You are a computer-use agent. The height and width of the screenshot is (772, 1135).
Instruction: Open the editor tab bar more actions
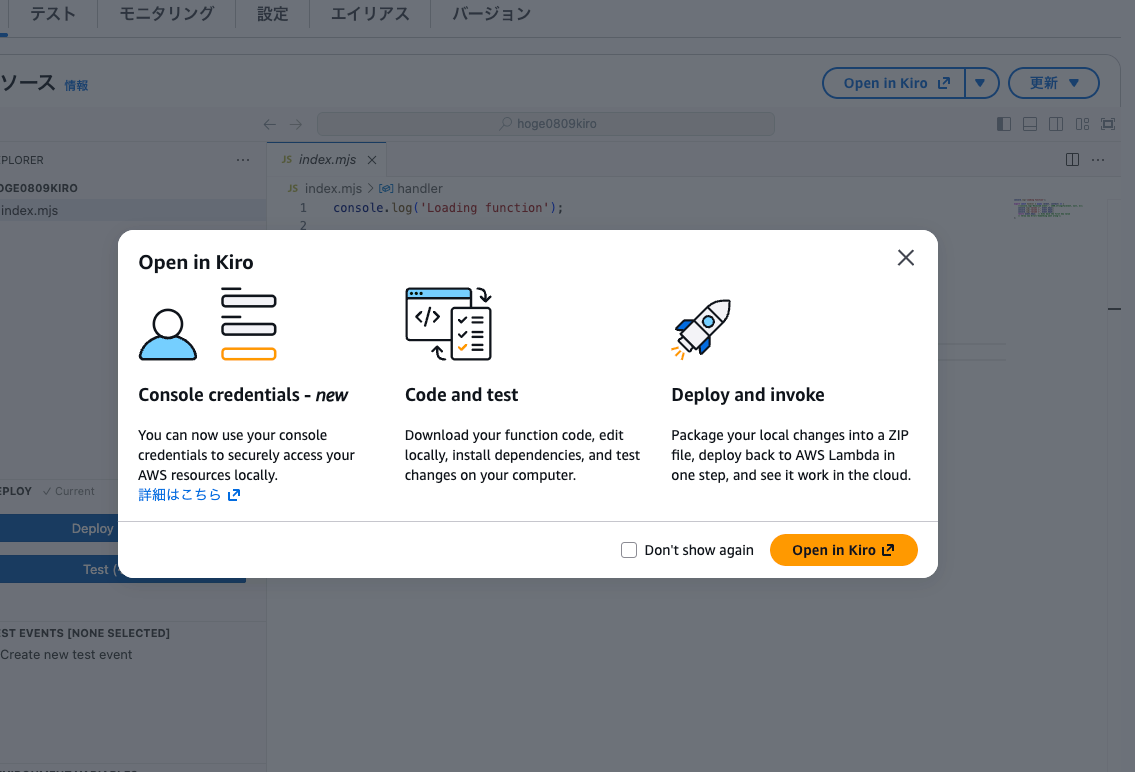pyautogui.click(x=1098, y=160)
